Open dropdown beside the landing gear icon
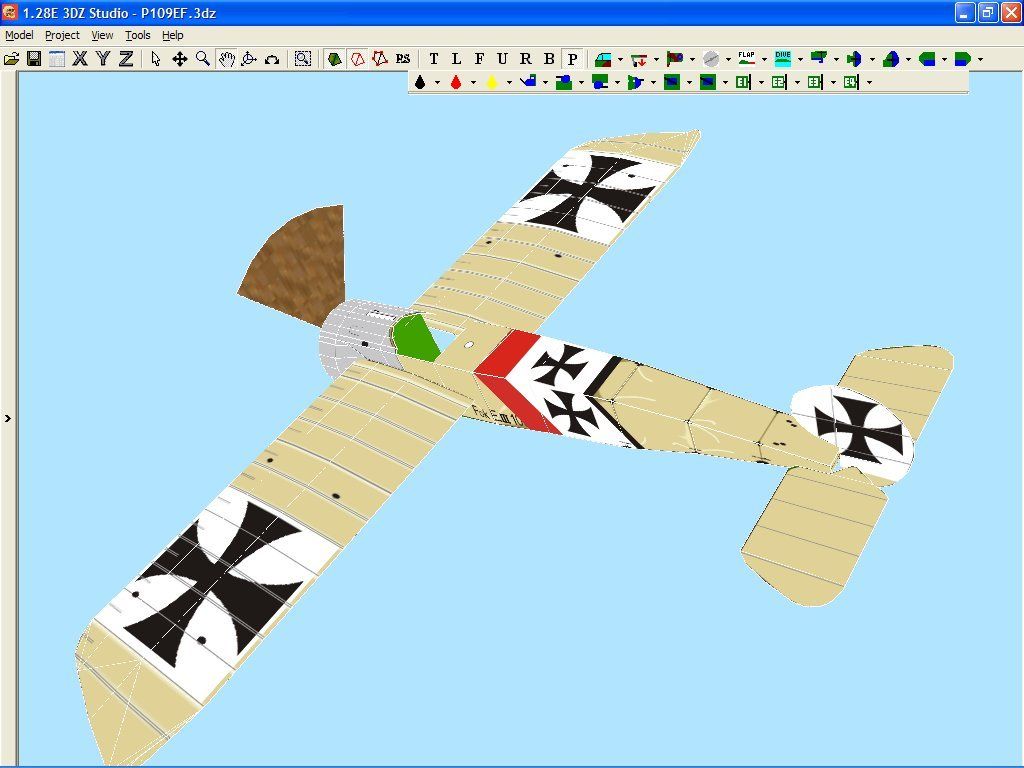This screenshot has width=1024, height=768. [656, 60]
